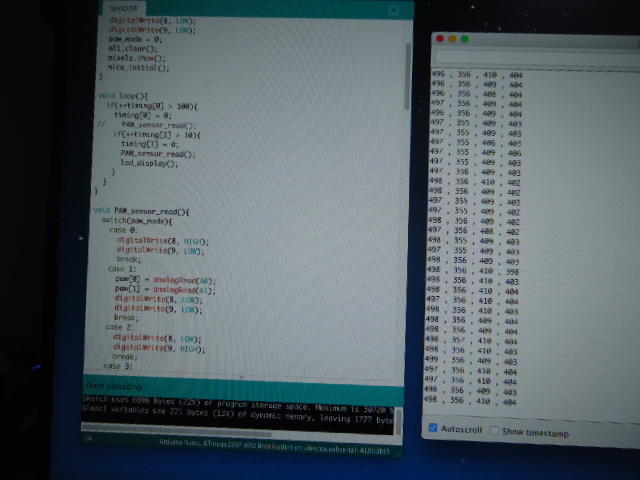The image size is (640, 480).
Task: Click the 'void loop(){' line
Action: click(123, 96)
